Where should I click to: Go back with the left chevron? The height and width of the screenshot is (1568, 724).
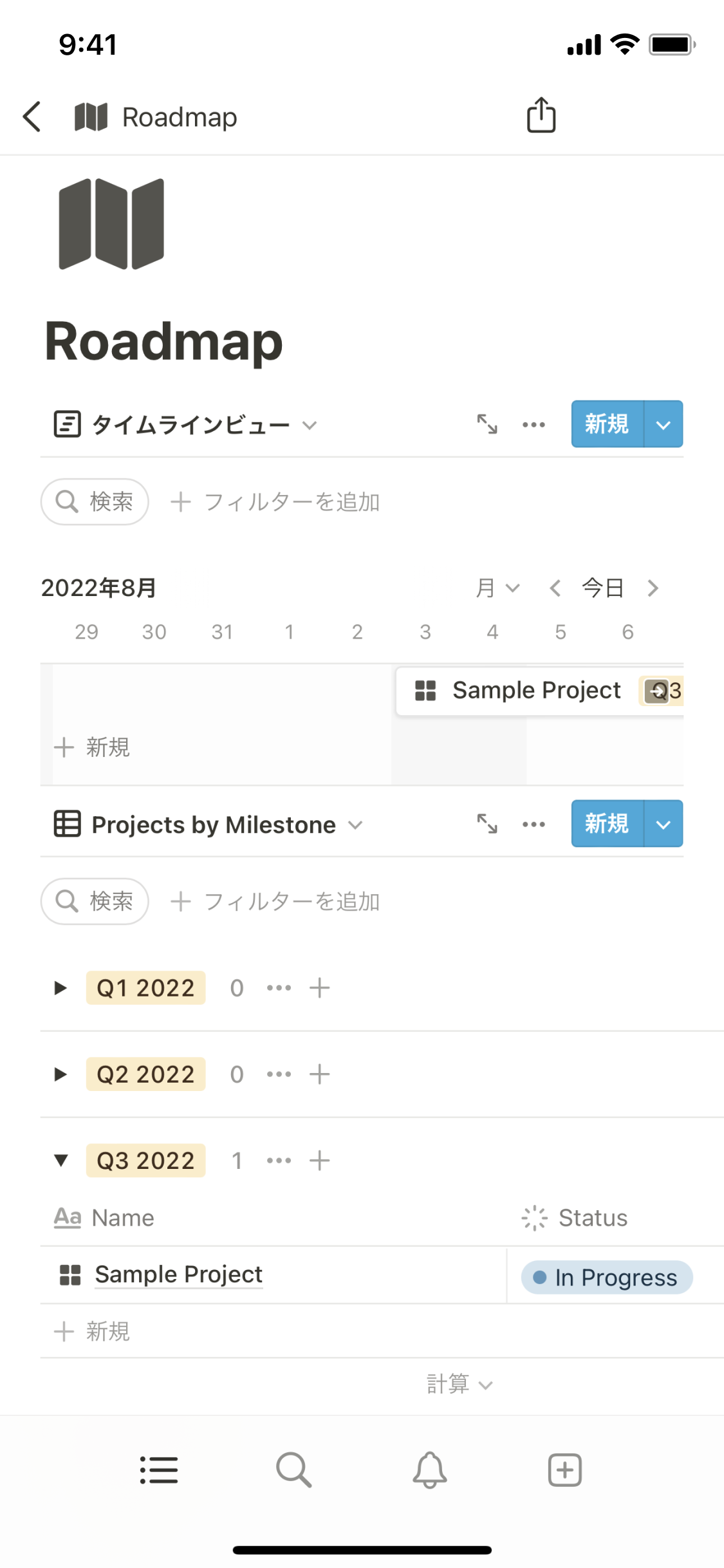point(32,117)
